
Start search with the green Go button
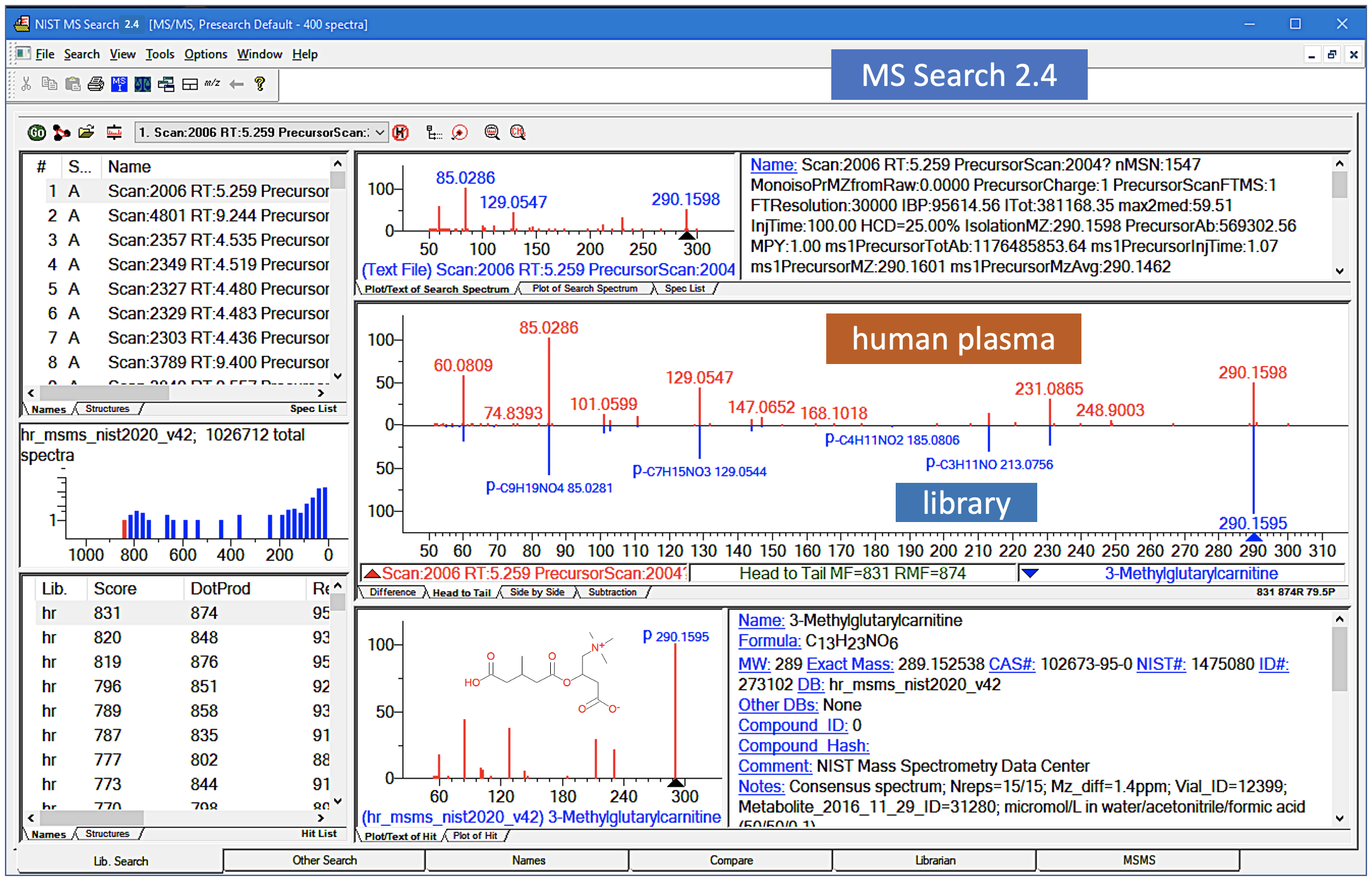click(37, 132)
